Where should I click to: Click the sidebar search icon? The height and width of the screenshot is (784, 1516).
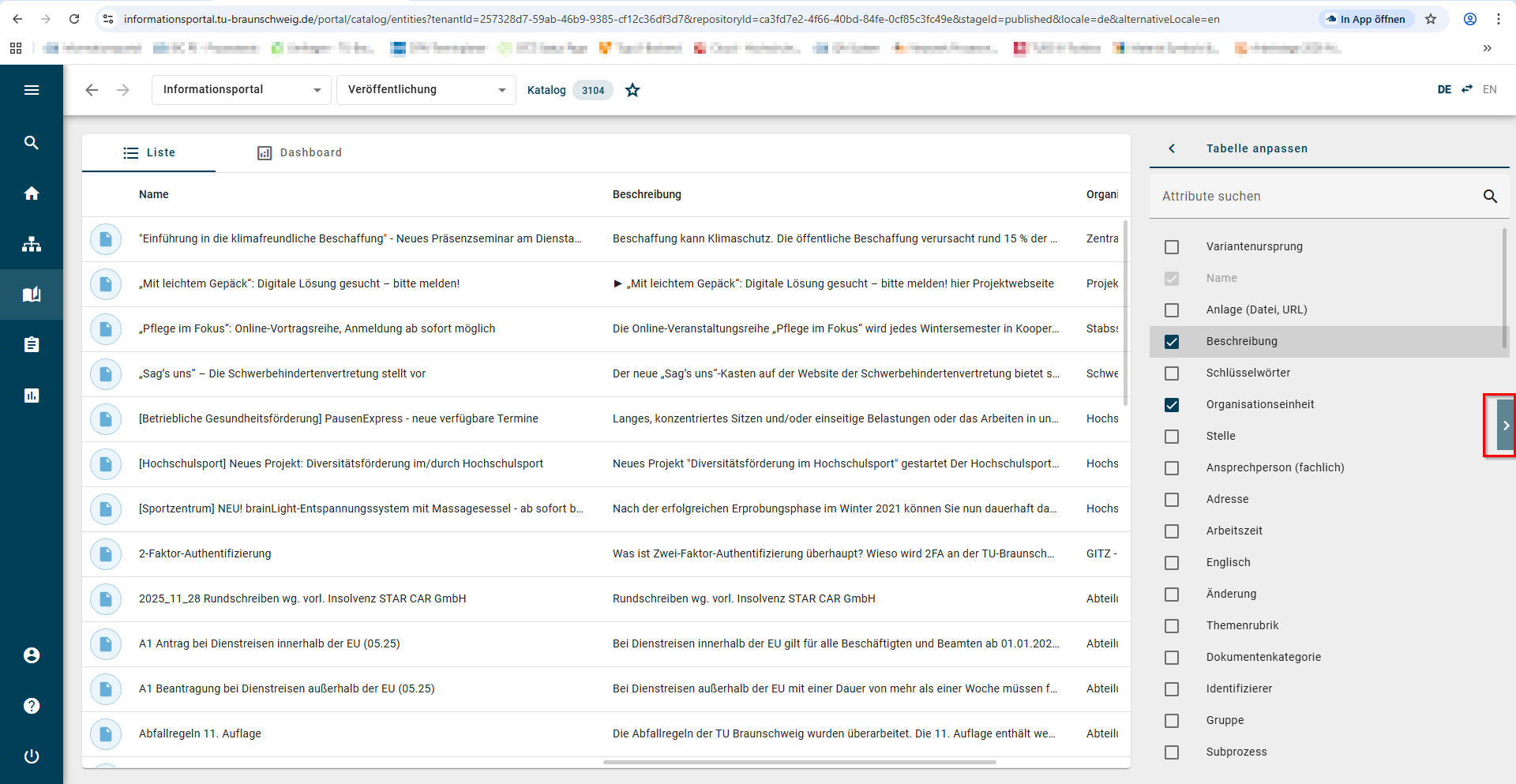(32, 143)
